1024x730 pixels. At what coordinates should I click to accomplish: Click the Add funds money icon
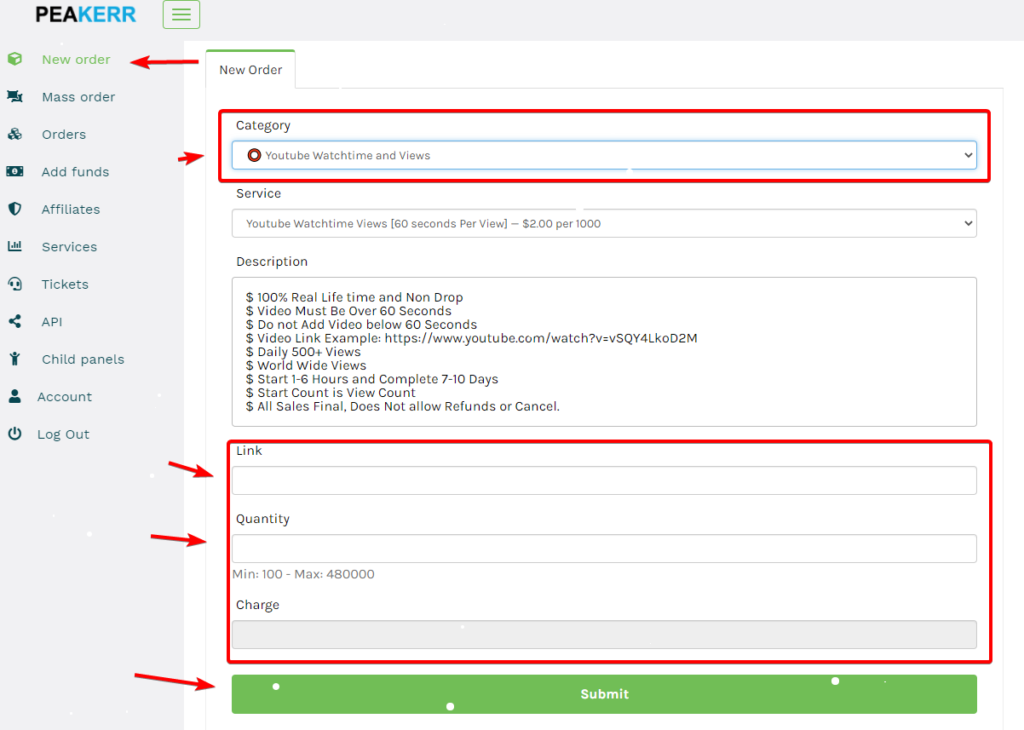pyautogui.click(x=15, y=172)
